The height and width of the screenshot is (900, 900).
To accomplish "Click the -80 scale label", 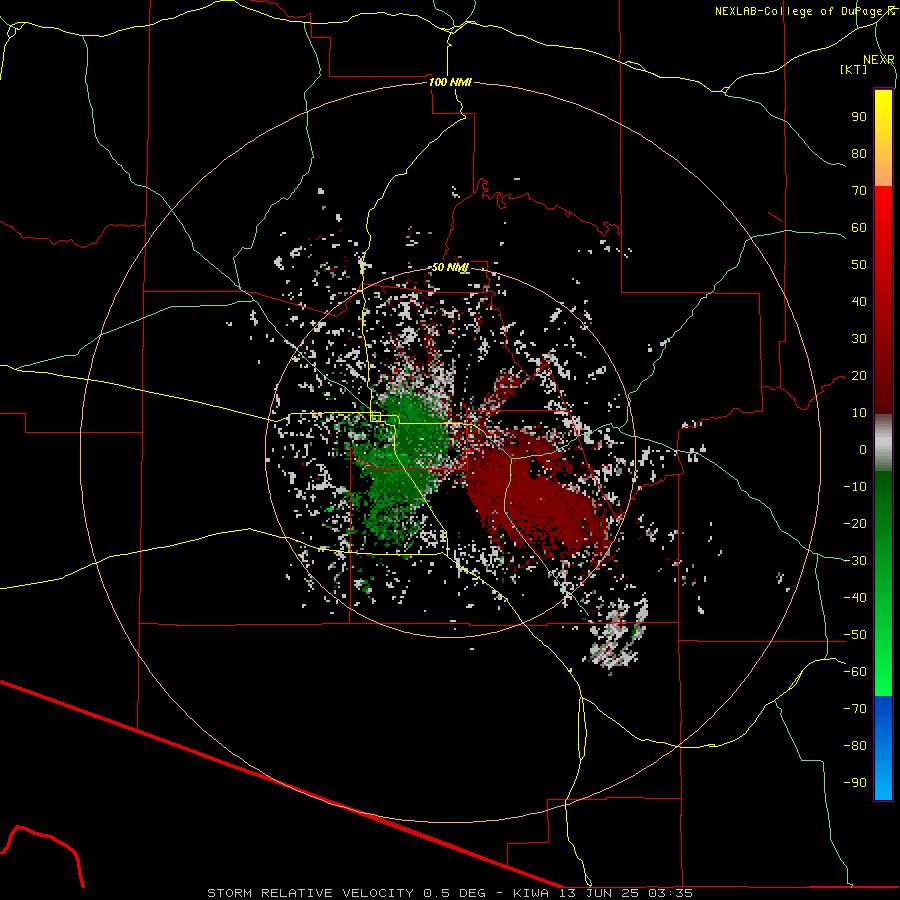I will 855,746.
